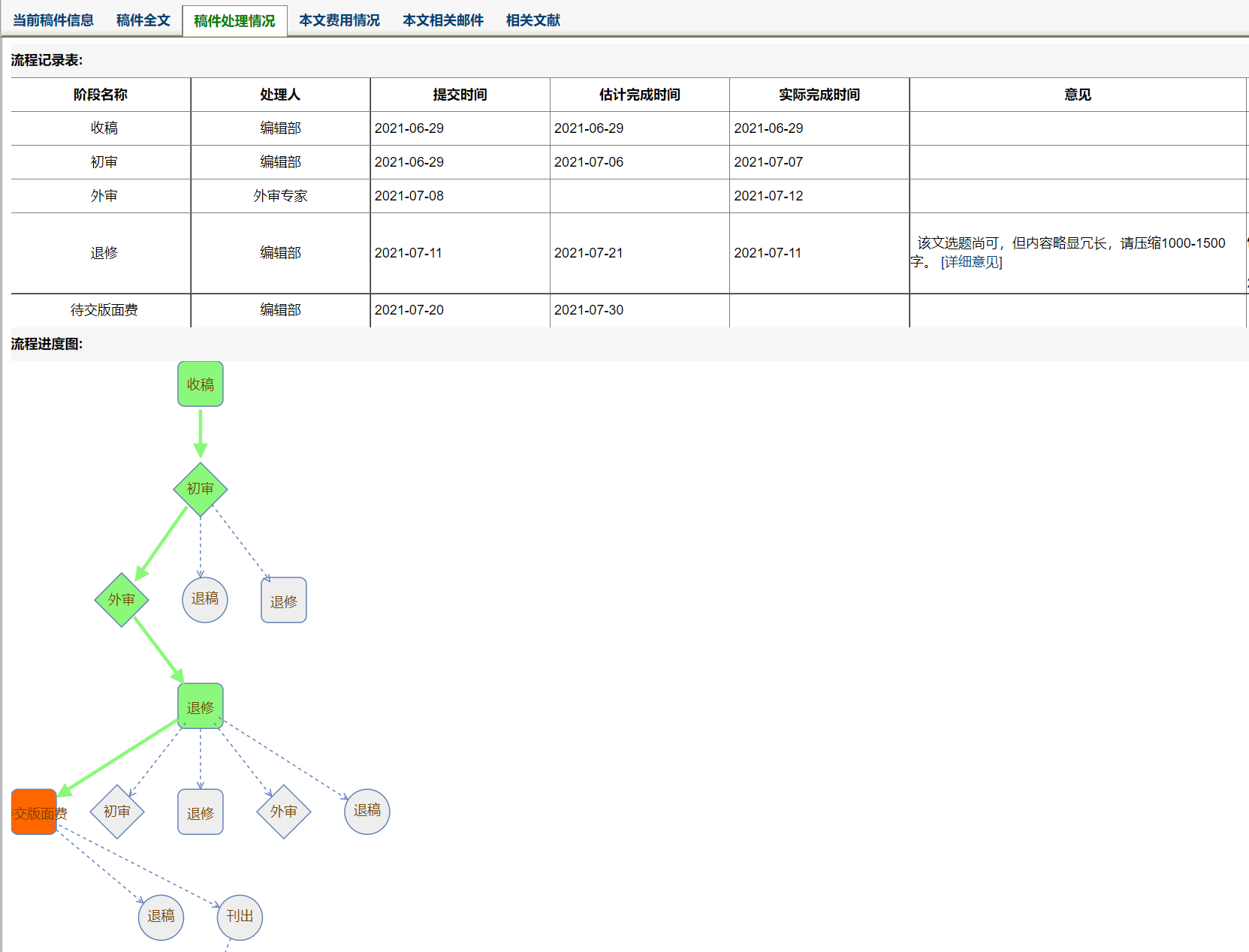The image size is (1249, 952).
Task: Go to the 本文相关邮件 tab
Action: click(x=442, y=20)
